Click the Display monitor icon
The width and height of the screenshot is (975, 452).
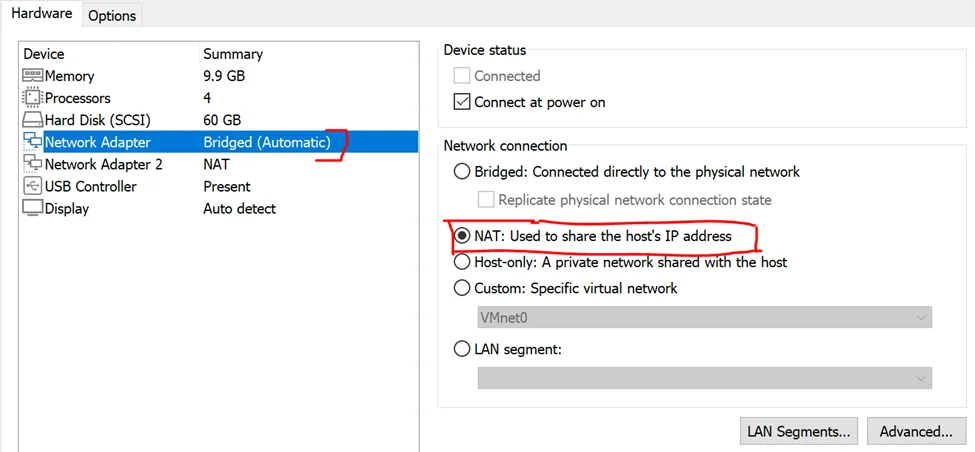[x=32, y=208]
